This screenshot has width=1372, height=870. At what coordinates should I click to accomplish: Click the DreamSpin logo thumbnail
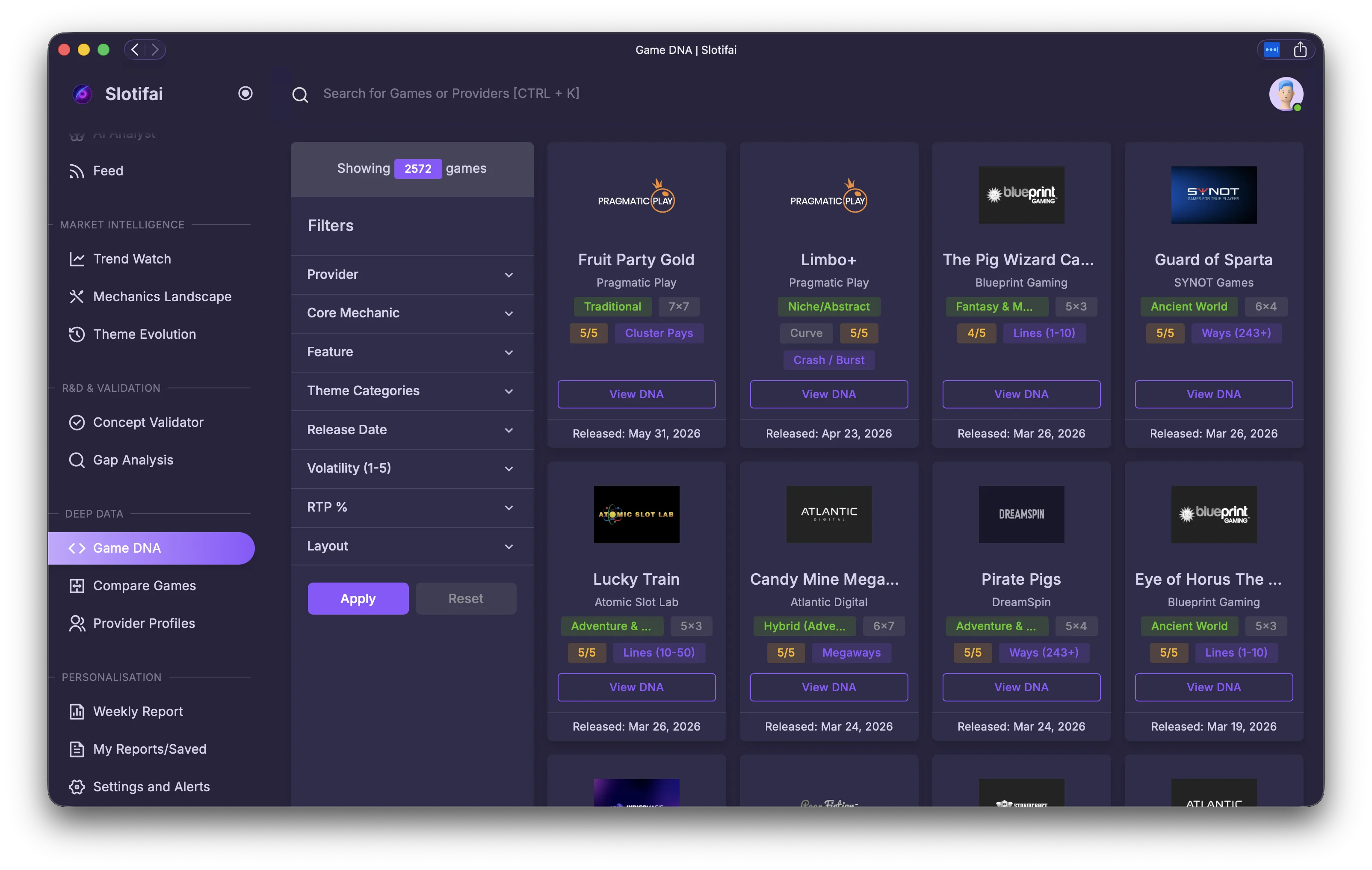1021,515
